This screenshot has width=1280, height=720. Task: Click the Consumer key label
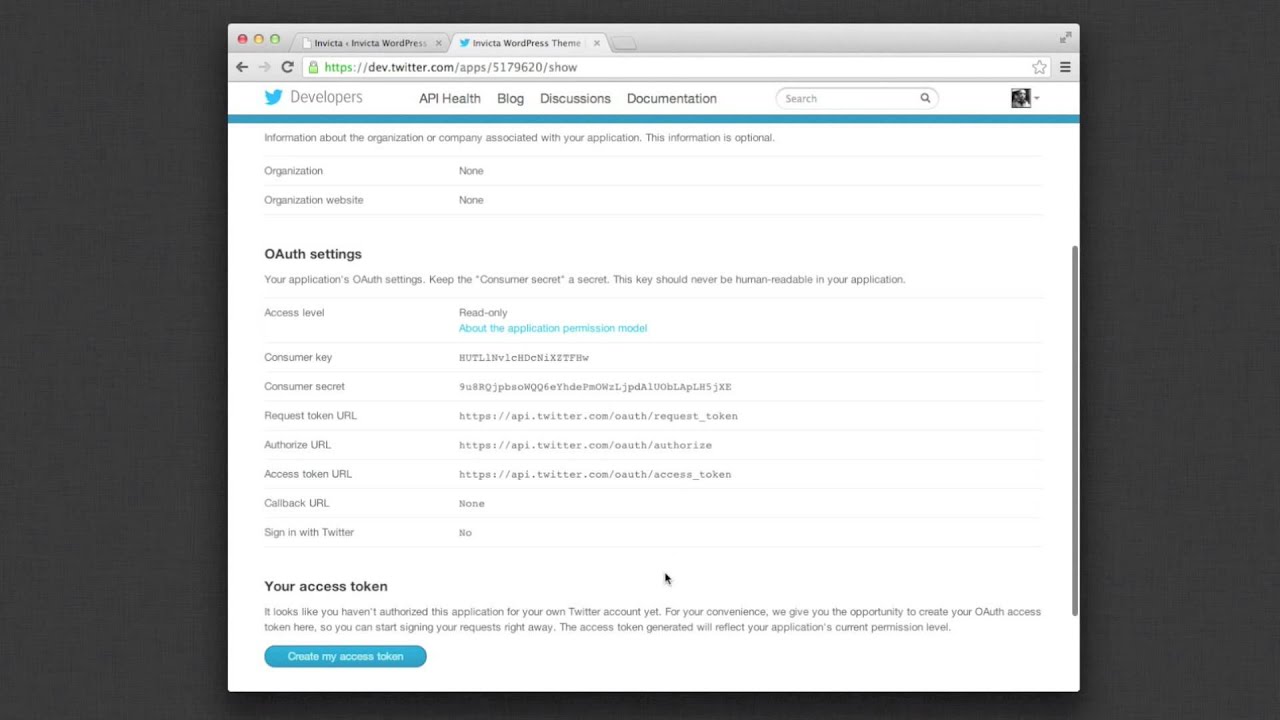point(298,357)
